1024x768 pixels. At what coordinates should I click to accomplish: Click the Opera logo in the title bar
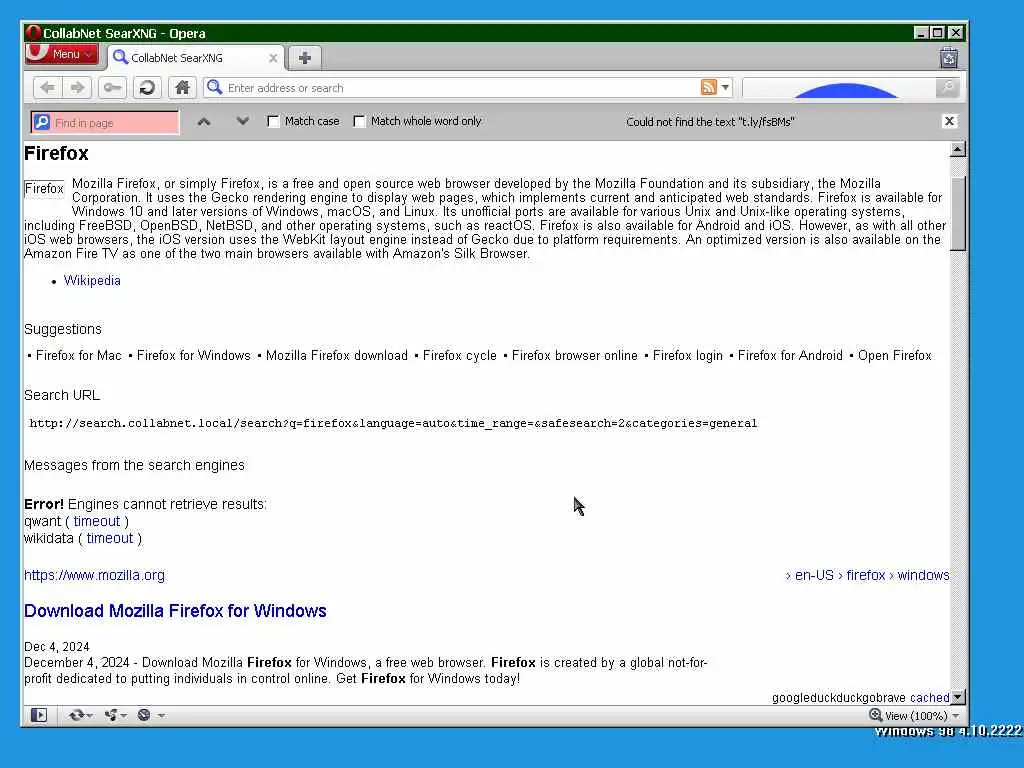(33, 33)
